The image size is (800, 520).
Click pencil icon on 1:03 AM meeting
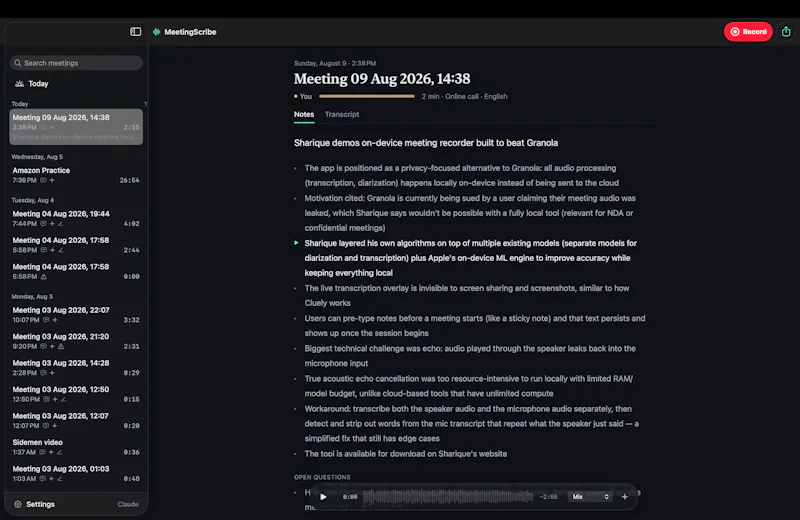pos(60,479)
